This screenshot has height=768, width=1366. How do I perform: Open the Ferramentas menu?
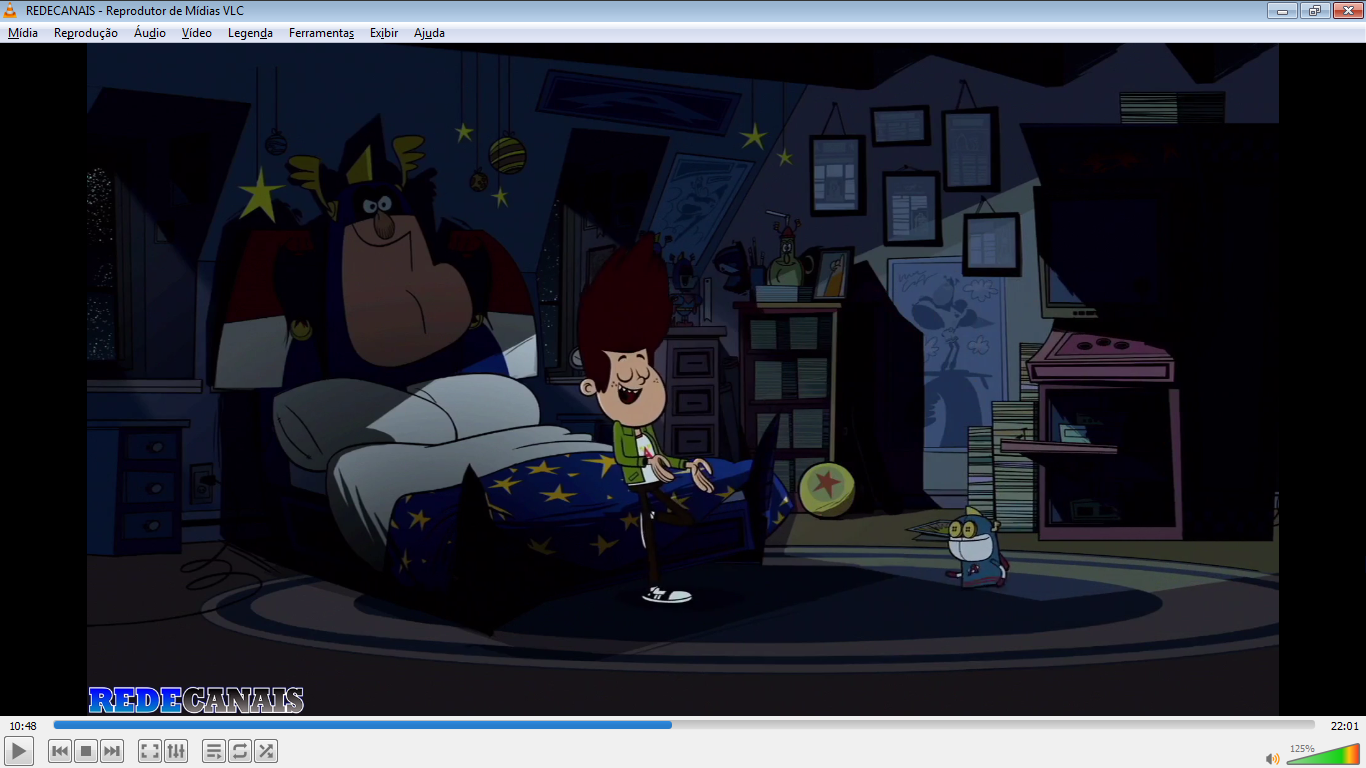point(321,33)
